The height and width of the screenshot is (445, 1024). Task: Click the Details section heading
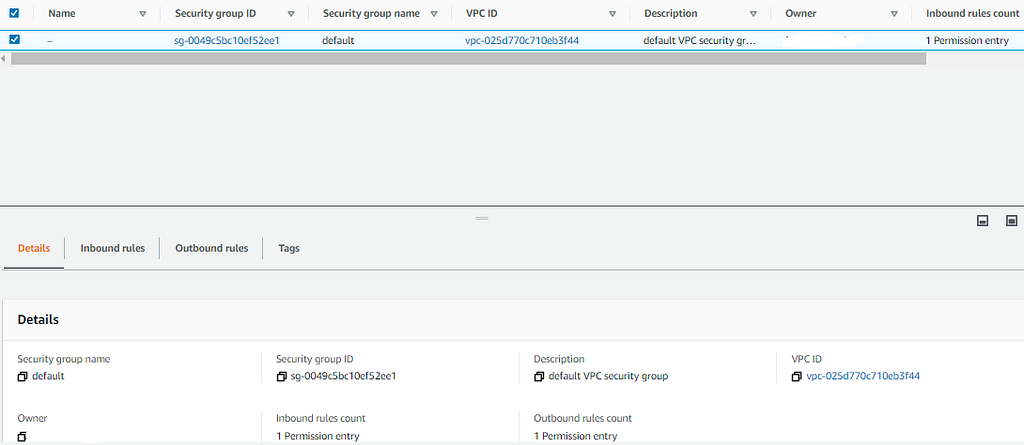(x=38, y=320)
